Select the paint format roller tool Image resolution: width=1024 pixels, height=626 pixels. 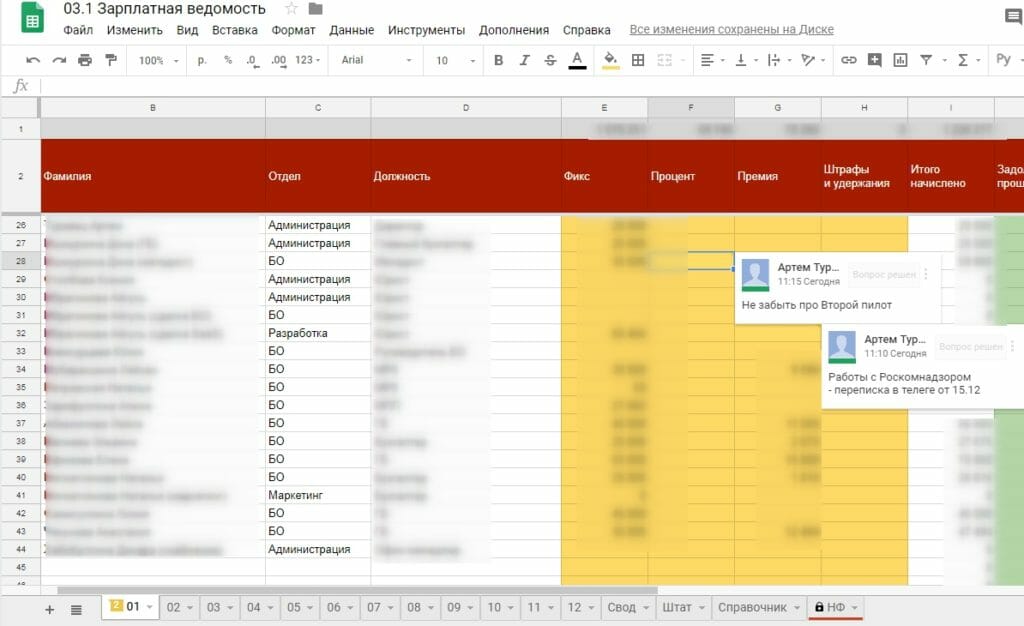tap(111, 61)
